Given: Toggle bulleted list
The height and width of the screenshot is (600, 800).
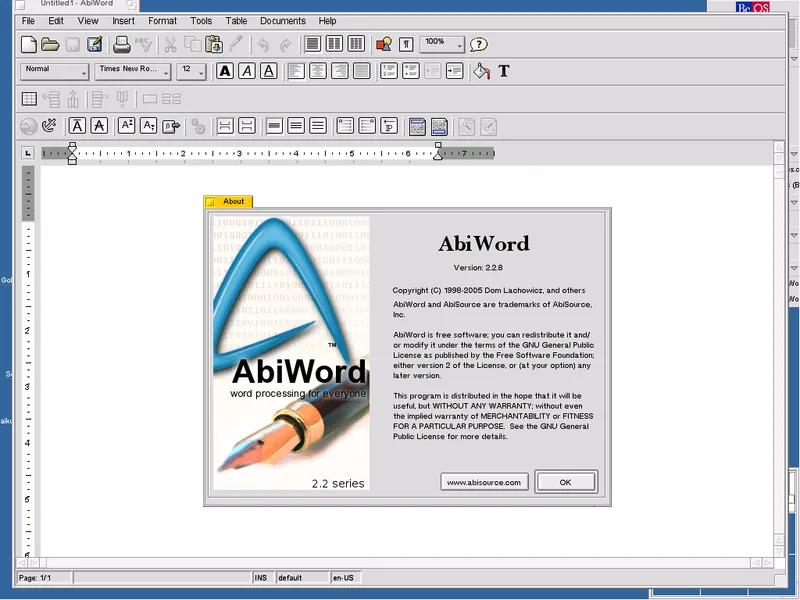Looking at the screenshot, I should coord(411,71).
